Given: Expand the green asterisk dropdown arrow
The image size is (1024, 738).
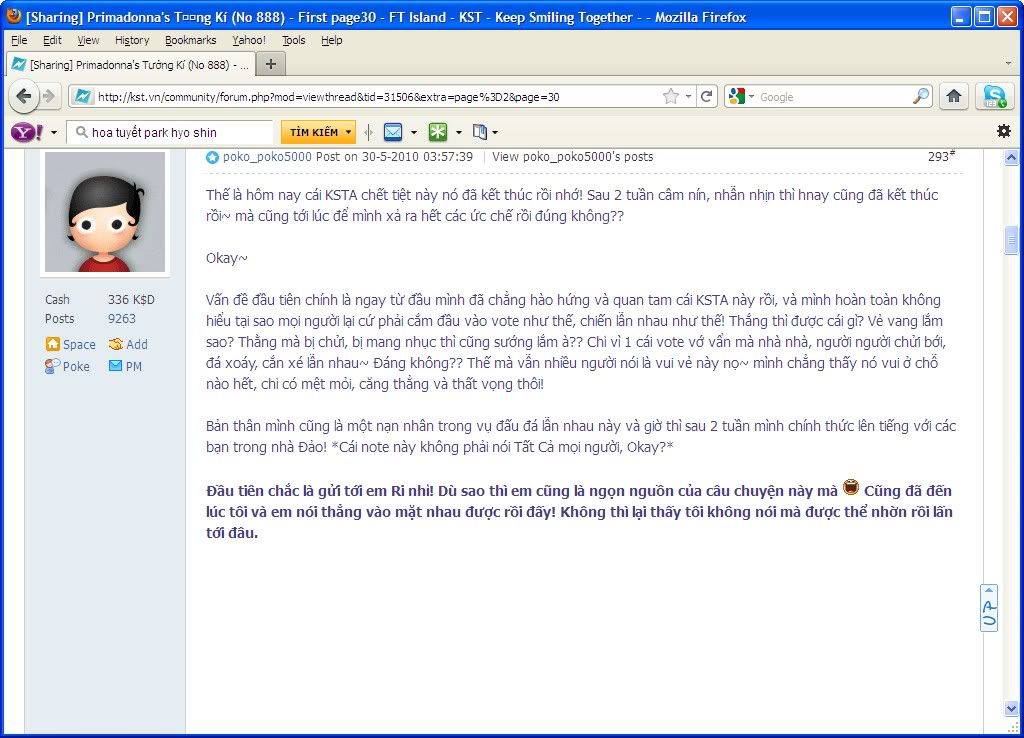Looking at the screenshot, I should pos(458,133).
